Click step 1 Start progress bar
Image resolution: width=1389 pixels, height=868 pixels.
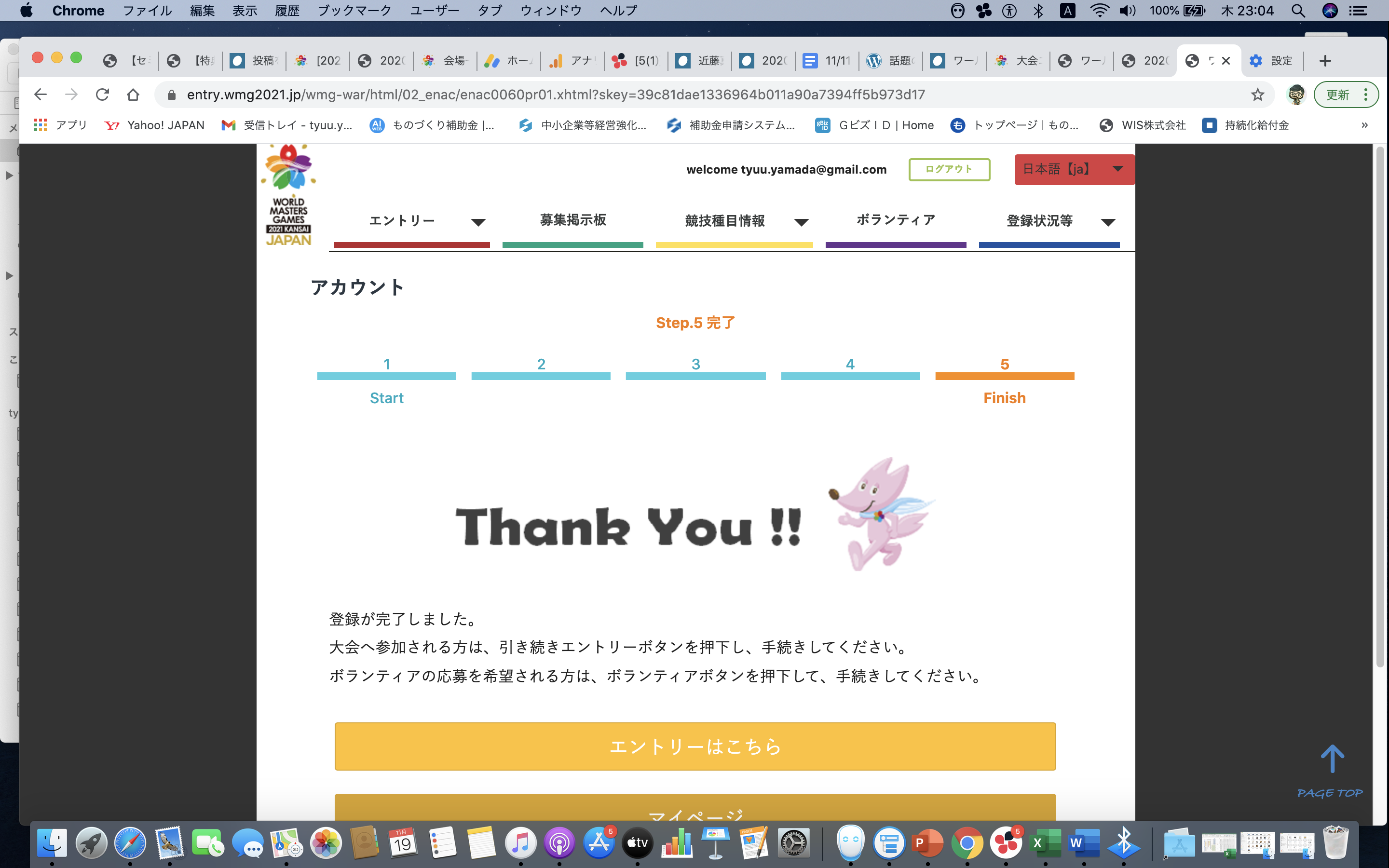[x=386, y=377]
